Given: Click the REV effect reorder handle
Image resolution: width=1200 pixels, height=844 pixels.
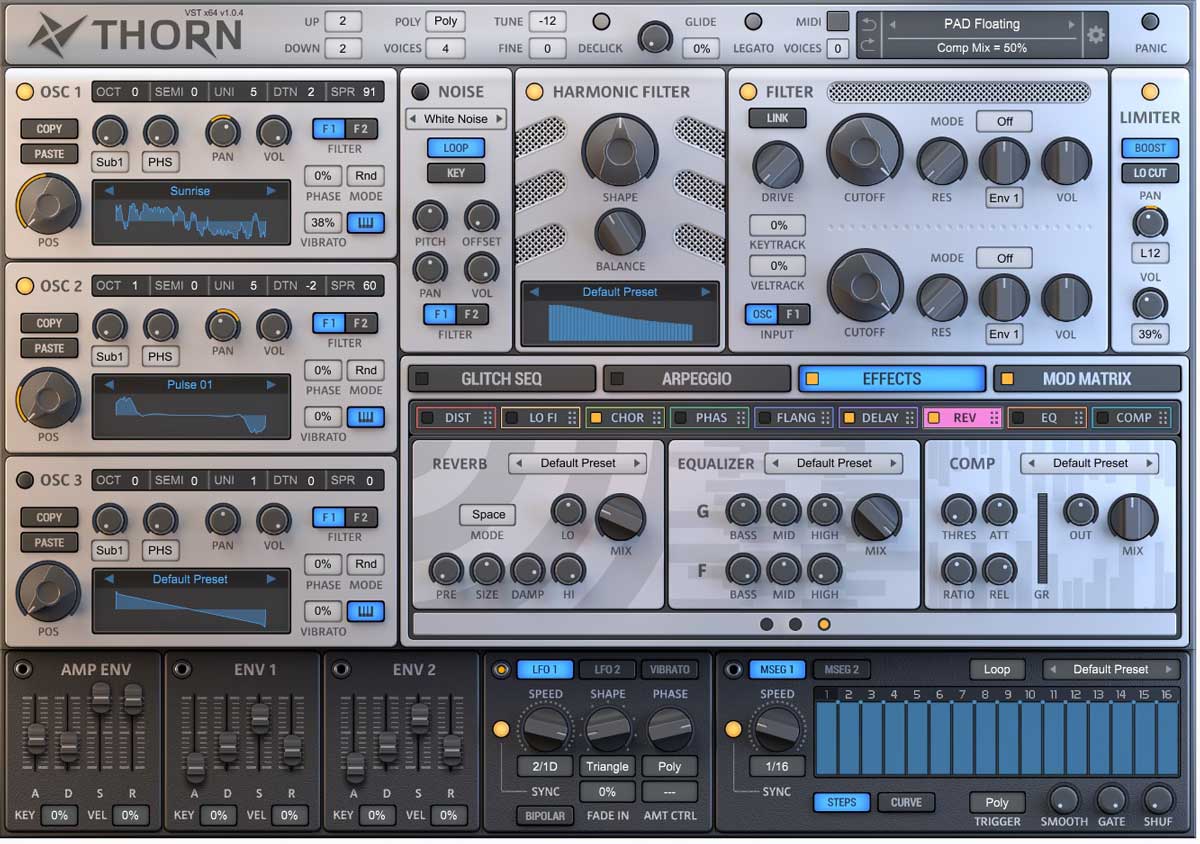Looking at the screenshot, I should click(x=995, y=418).
